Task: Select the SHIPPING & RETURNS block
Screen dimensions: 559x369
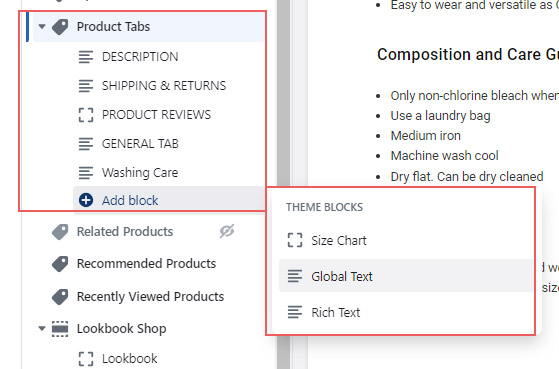Action: click(164, 86)
